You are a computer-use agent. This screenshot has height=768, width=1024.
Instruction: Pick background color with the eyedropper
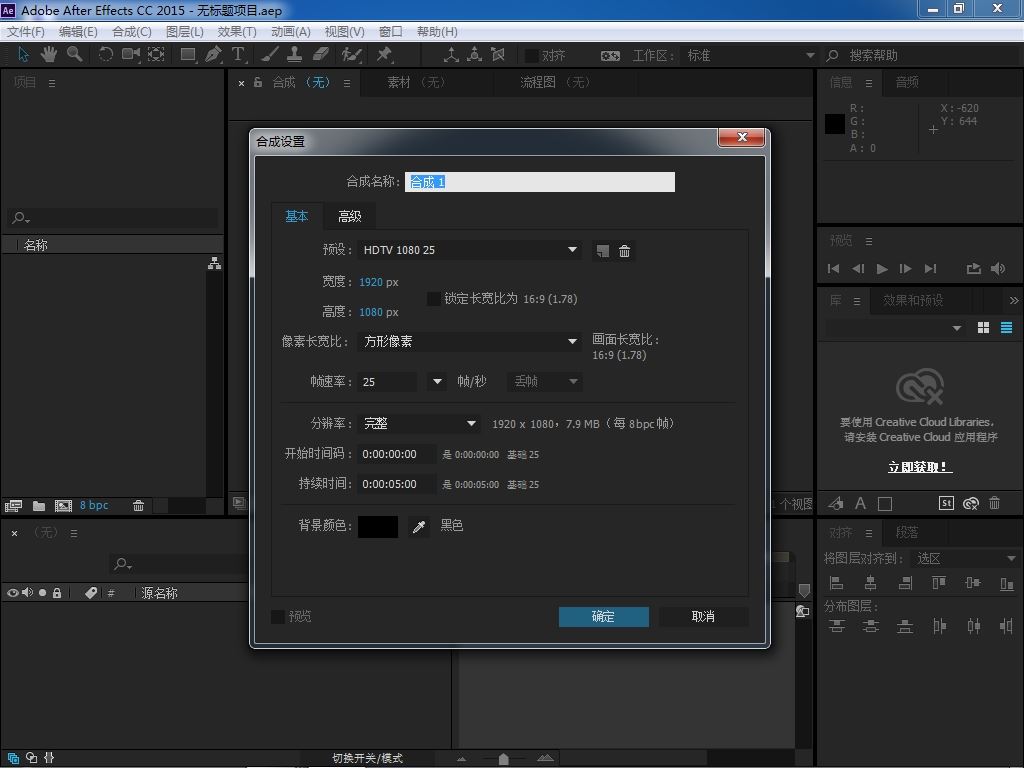[x=419, y=526]
